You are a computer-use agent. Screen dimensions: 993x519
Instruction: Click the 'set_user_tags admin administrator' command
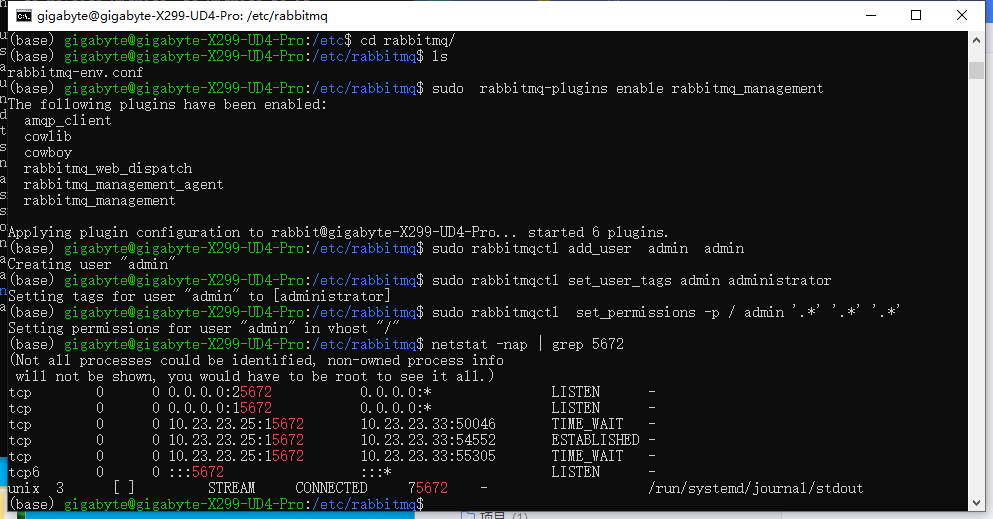coord(699,280)
